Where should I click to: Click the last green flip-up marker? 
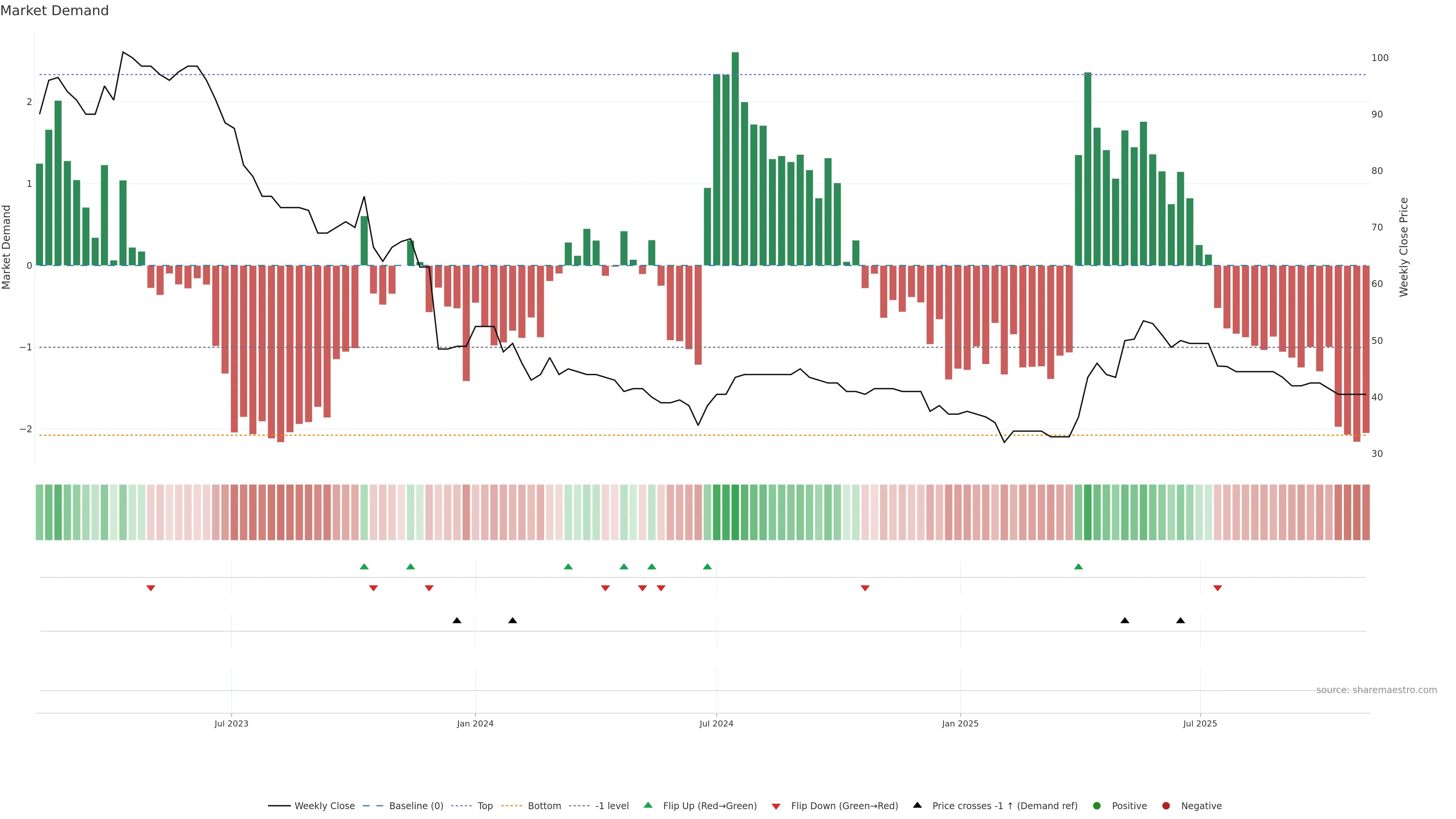coord(1078,566)
